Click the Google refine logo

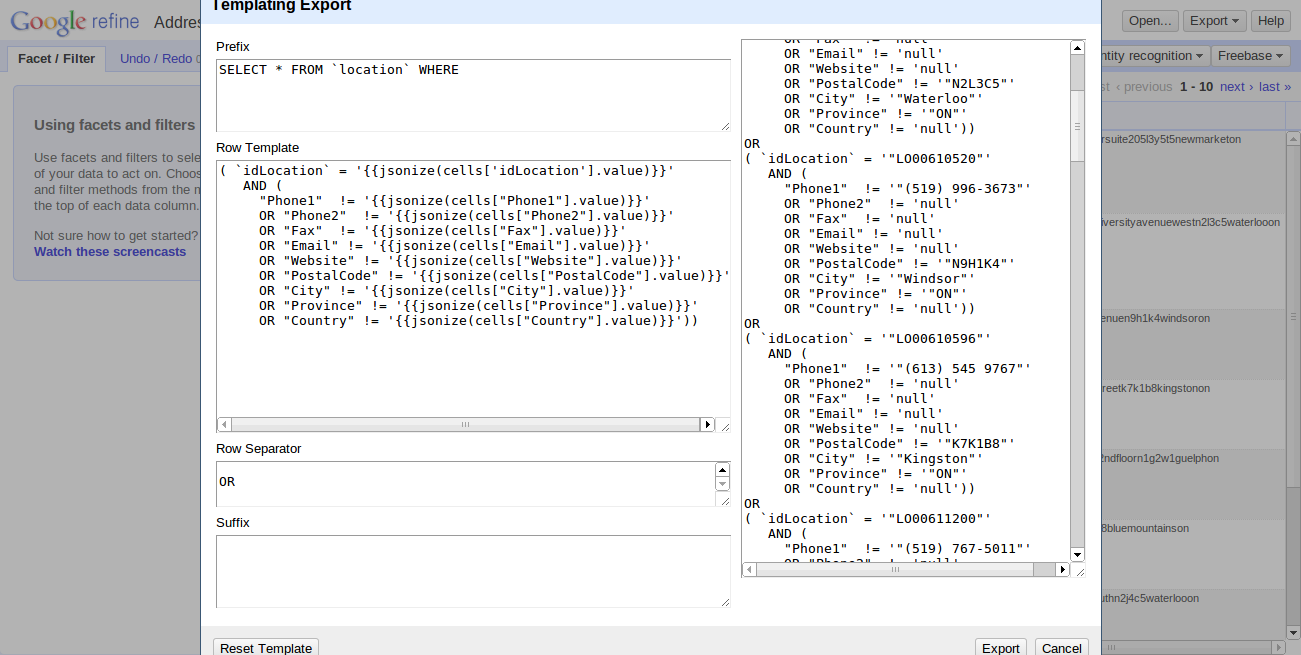point(75,21)
